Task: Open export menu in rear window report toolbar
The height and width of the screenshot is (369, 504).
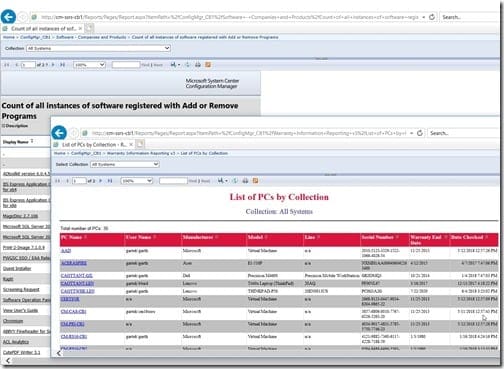Action: coord(175,65)
